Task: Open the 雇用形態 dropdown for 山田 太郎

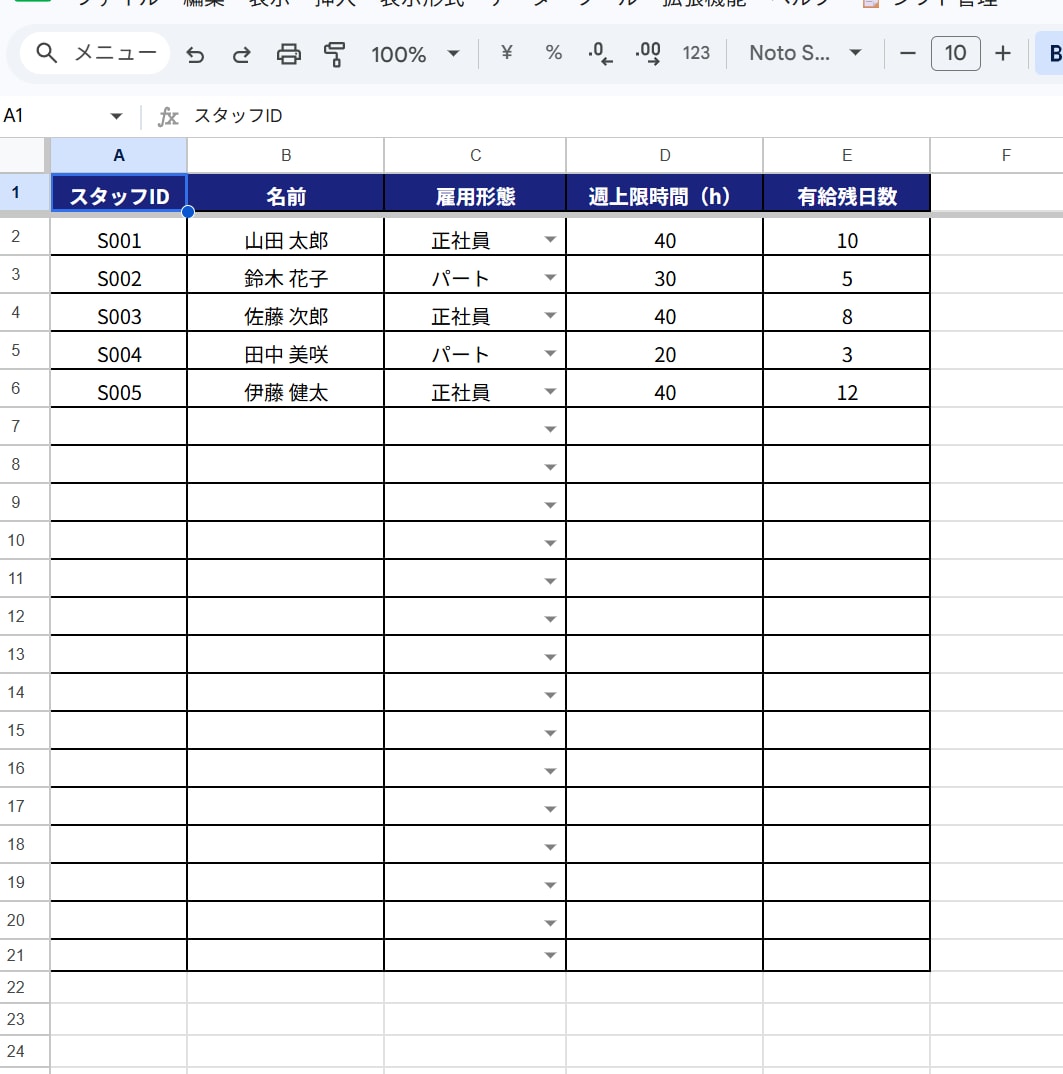Action: coord(549,240)
